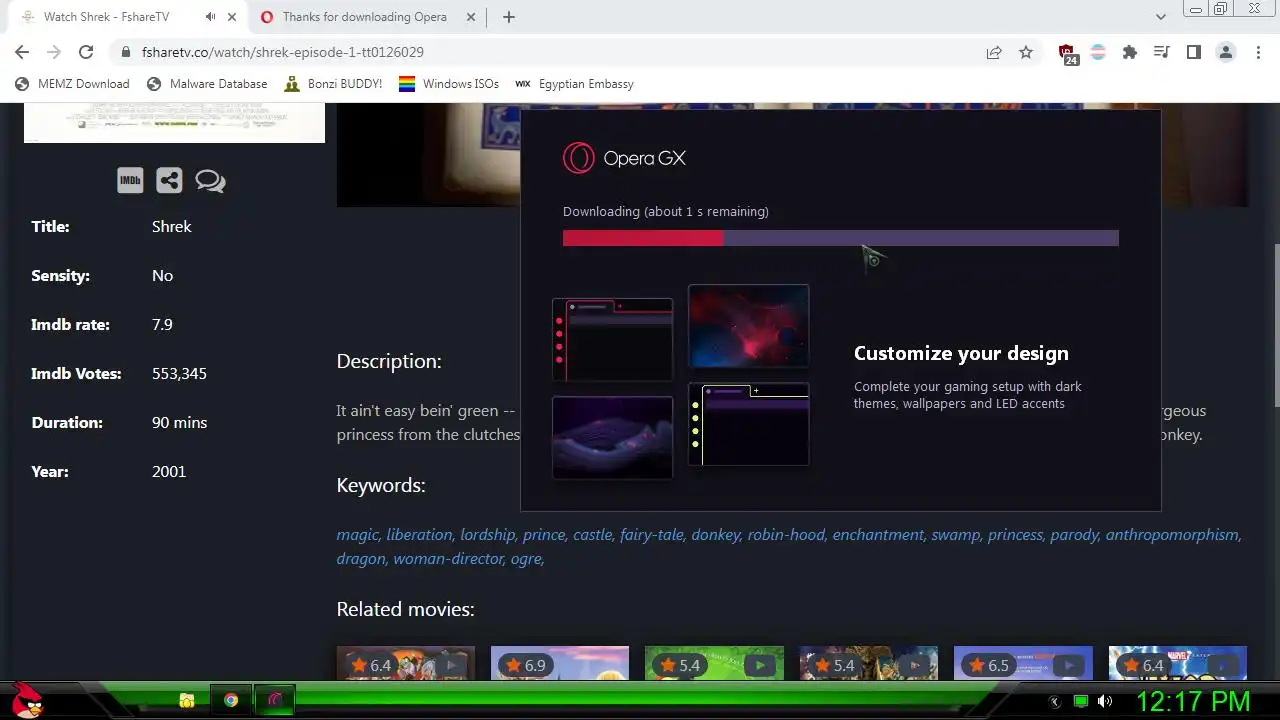Open the uBlock Origin extension icon
The width and height of the screenshot is (1280, 720).
pos(1067,53)
